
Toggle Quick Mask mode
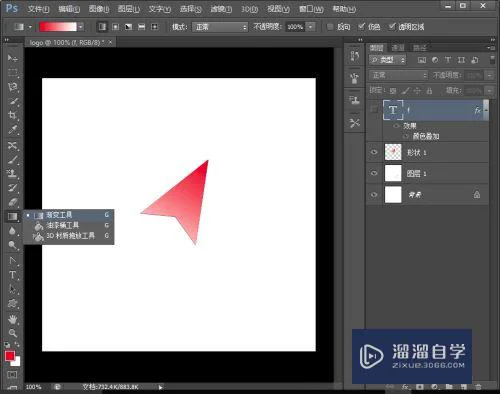tap(12, 375)
